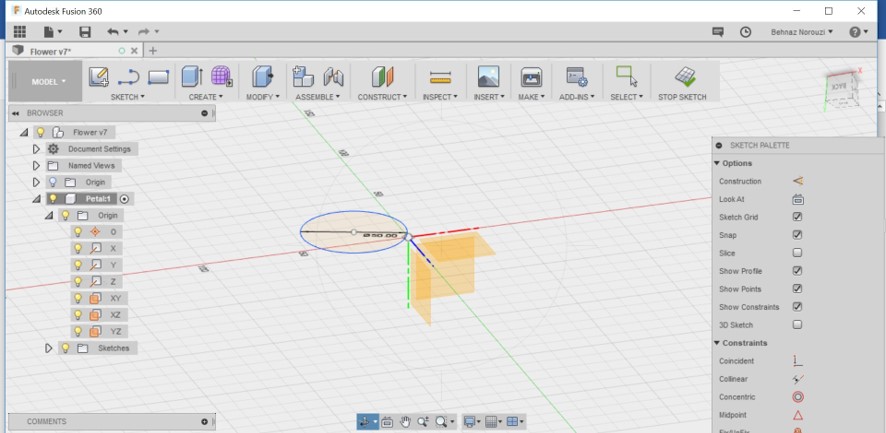Screen dimensions: 886x433
Task: Open the Help question mark icon
Action: click(855, 32)
